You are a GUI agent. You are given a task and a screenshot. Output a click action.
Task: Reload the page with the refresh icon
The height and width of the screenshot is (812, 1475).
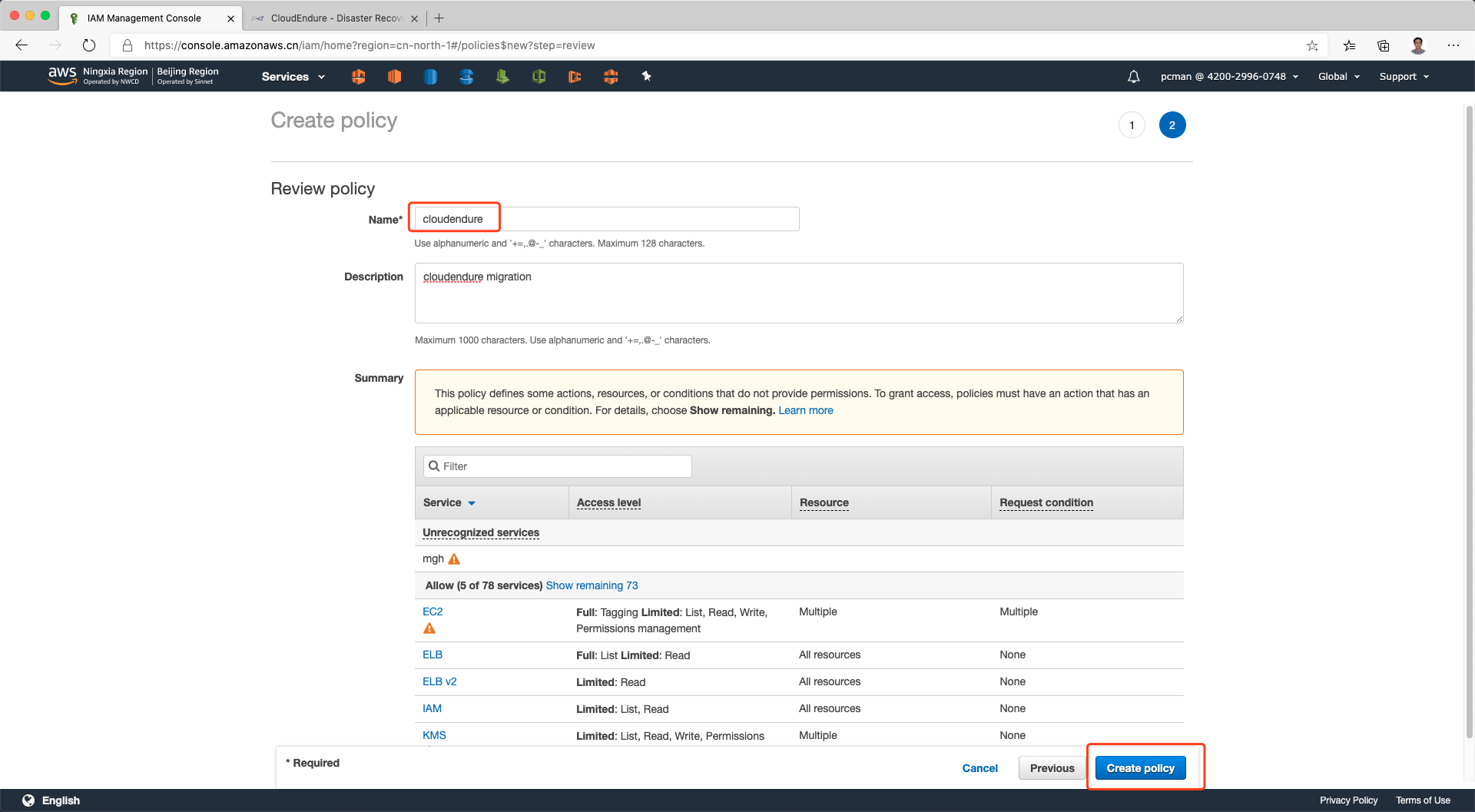click(x=89, y=45)
